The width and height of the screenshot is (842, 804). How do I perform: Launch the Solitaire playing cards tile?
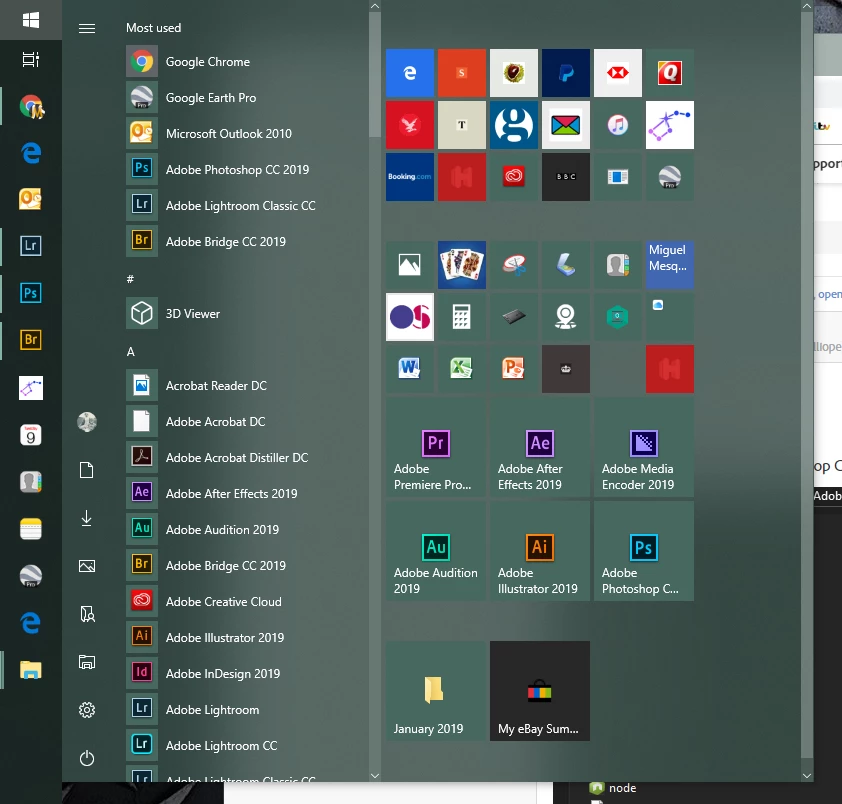462,265
